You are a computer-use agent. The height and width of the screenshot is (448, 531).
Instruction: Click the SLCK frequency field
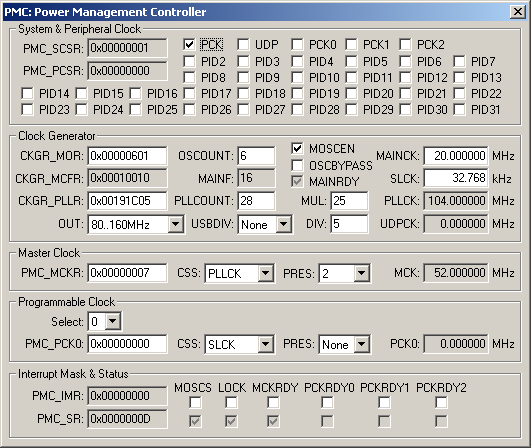pos(456,178)
